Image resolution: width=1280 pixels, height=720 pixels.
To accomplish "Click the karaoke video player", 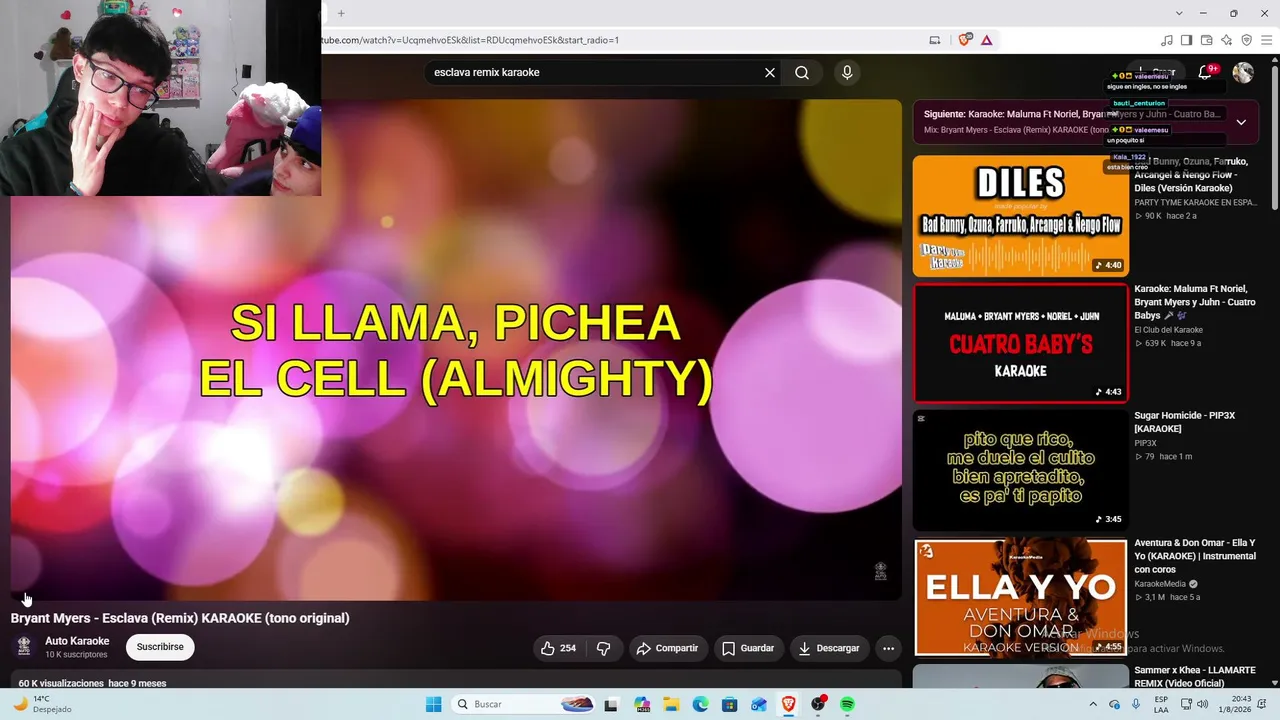I will click(x=456, y=350).
